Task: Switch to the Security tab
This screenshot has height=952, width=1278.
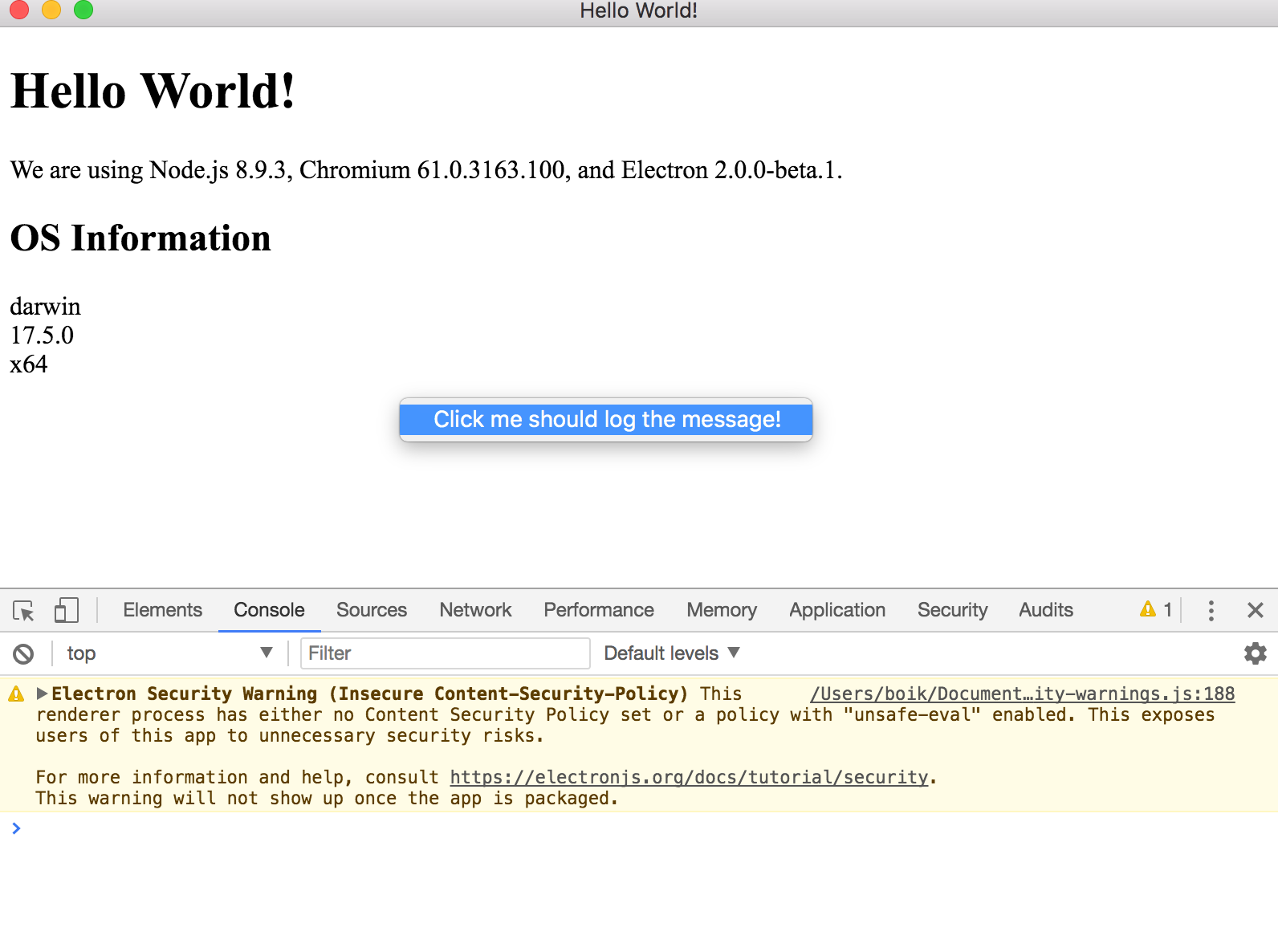Action: (x=953, y=610)
